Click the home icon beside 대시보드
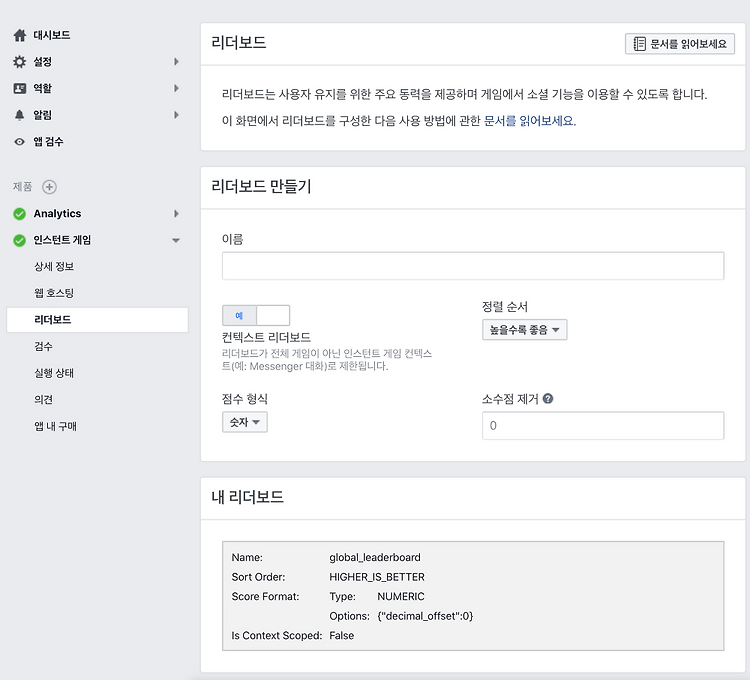The width and height of the screenshot is (750, 680). (x=20, y=35)
